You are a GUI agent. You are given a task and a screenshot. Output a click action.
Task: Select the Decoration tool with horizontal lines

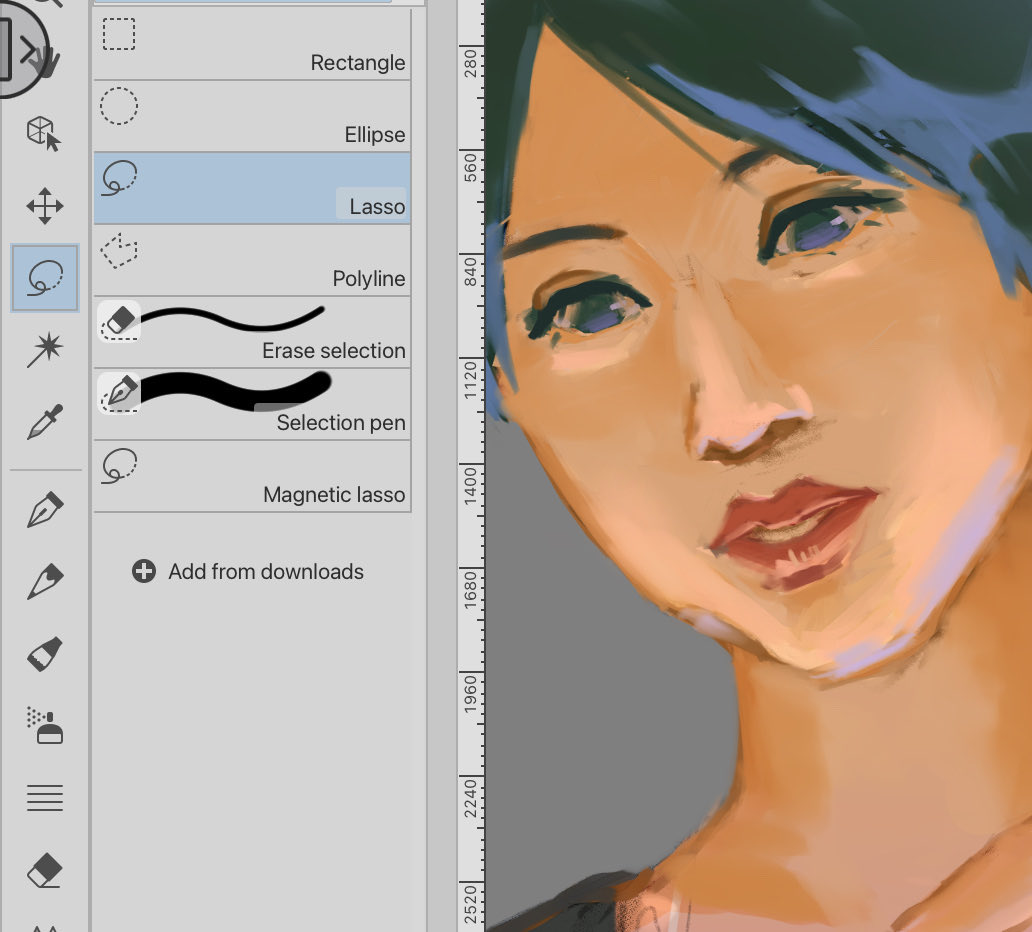pyautogui.click(x=45, y=798)
